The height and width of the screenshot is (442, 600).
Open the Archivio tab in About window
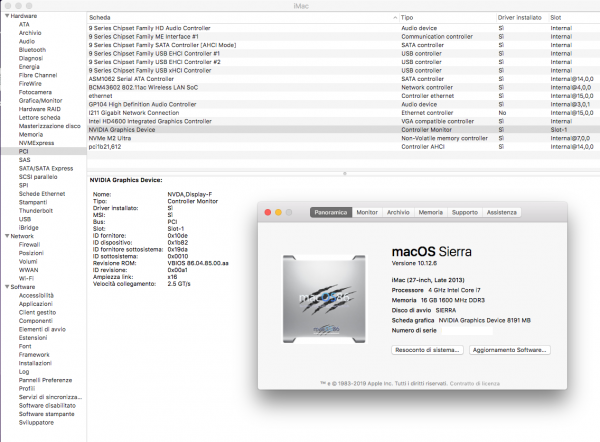[398, 212]
